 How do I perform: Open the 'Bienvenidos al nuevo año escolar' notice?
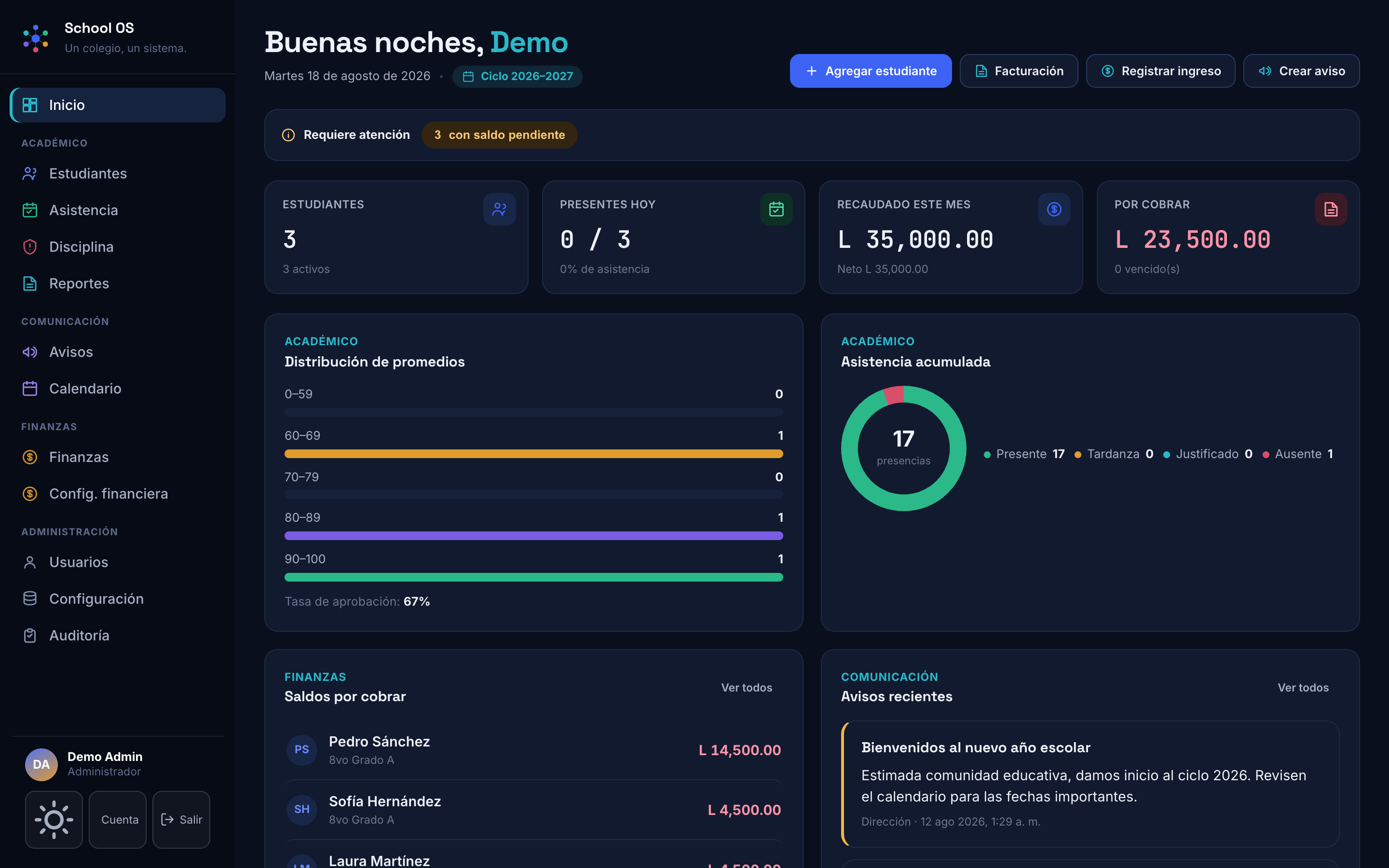pos(1090,784)
